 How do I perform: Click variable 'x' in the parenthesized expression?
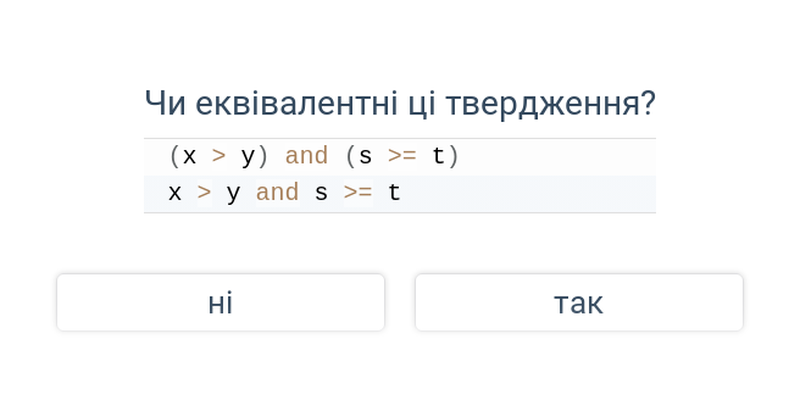[x=189, y=157]
